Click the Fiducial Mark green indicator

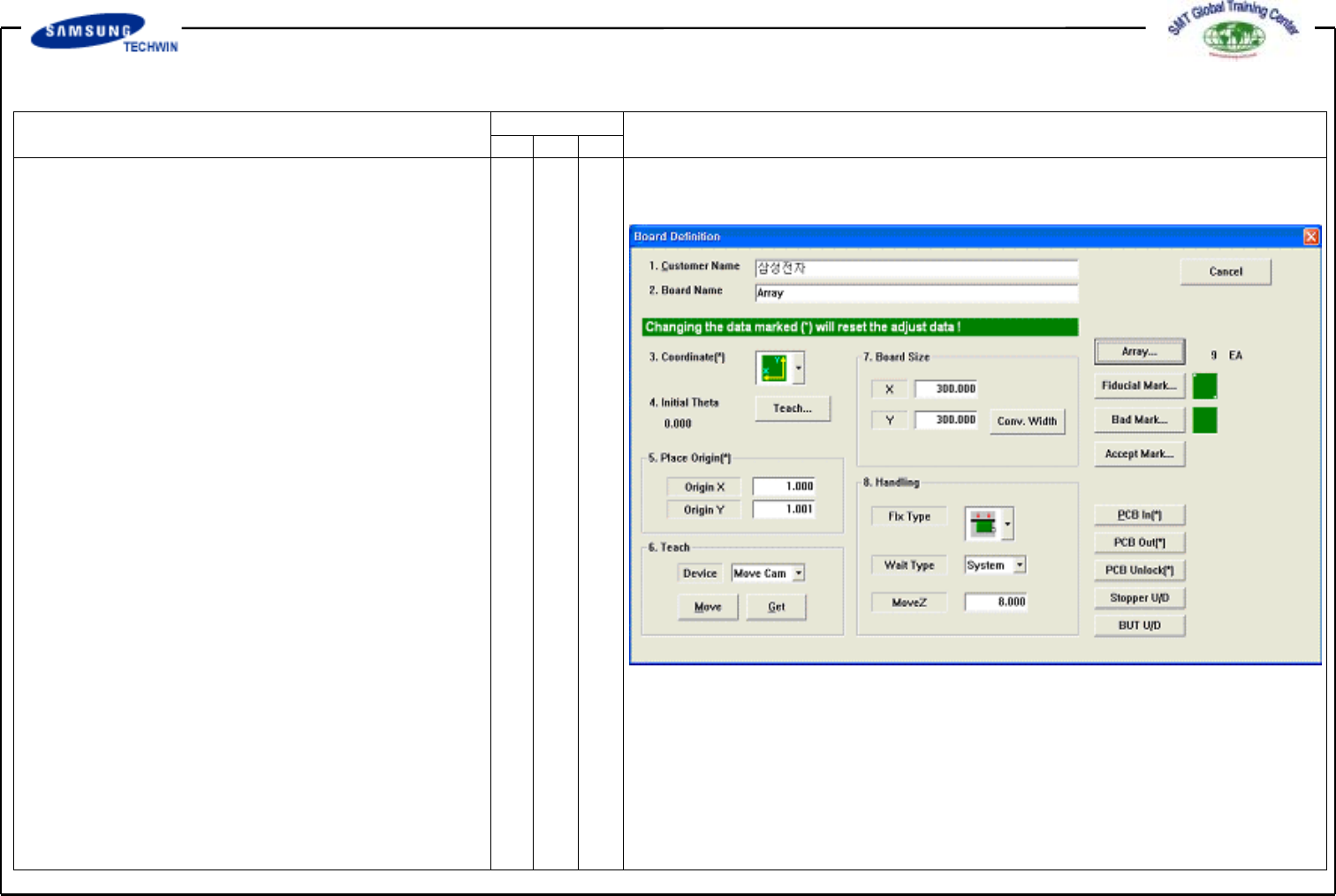coord(1204,386)
